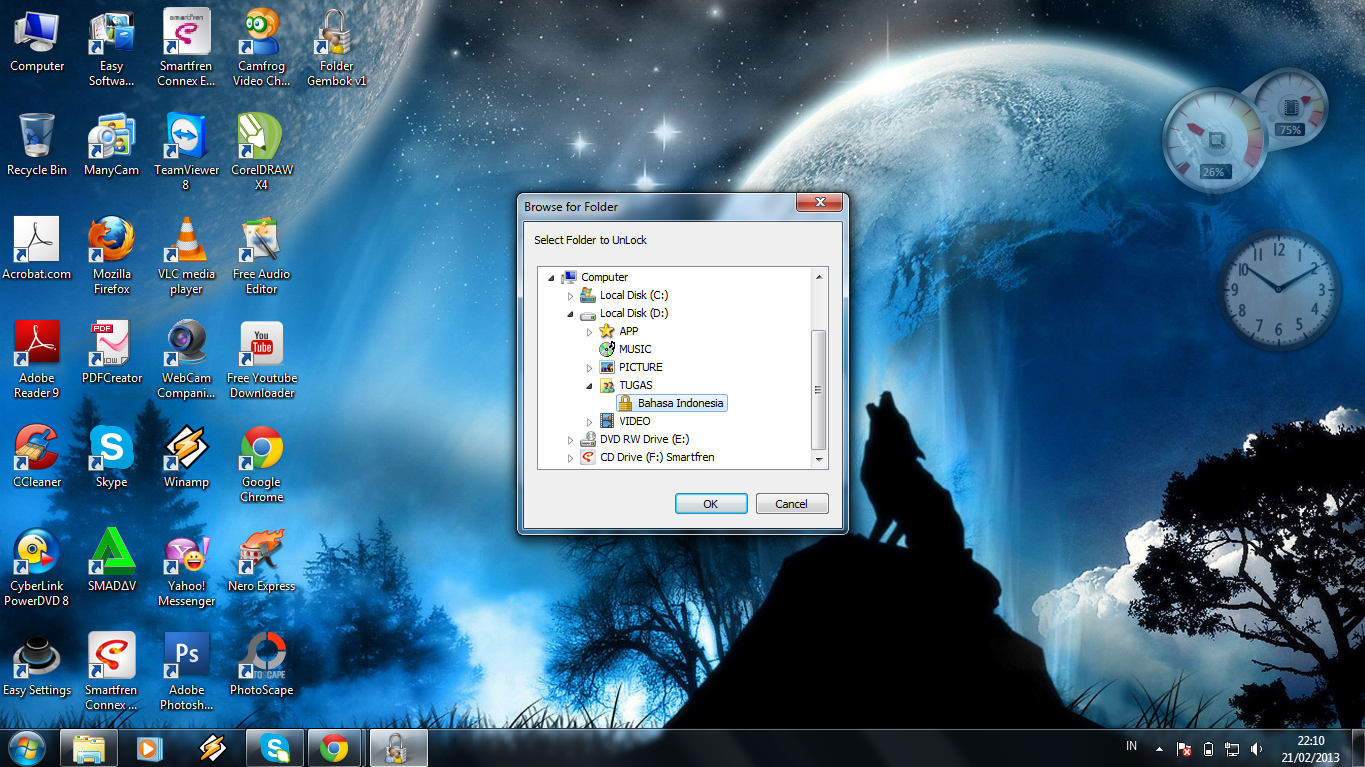Screen dimensions: 1365x767
Task: Open the ManyCam desktop shortcut
Action: pyautogui.click(x=112, y=145)
